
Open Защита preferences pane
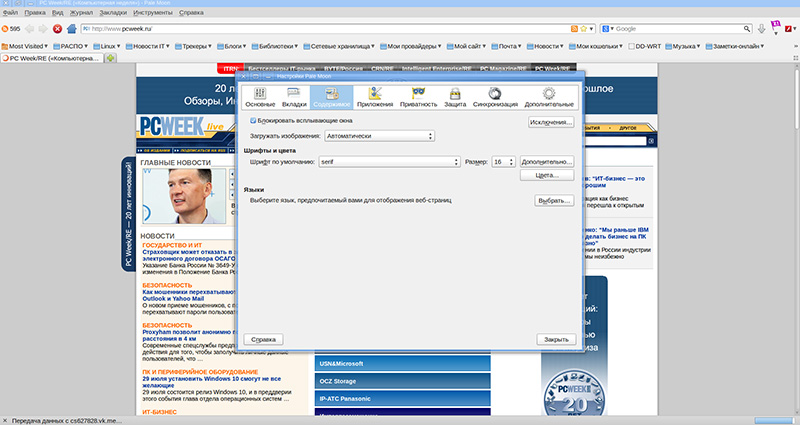(x=455, y=97)
